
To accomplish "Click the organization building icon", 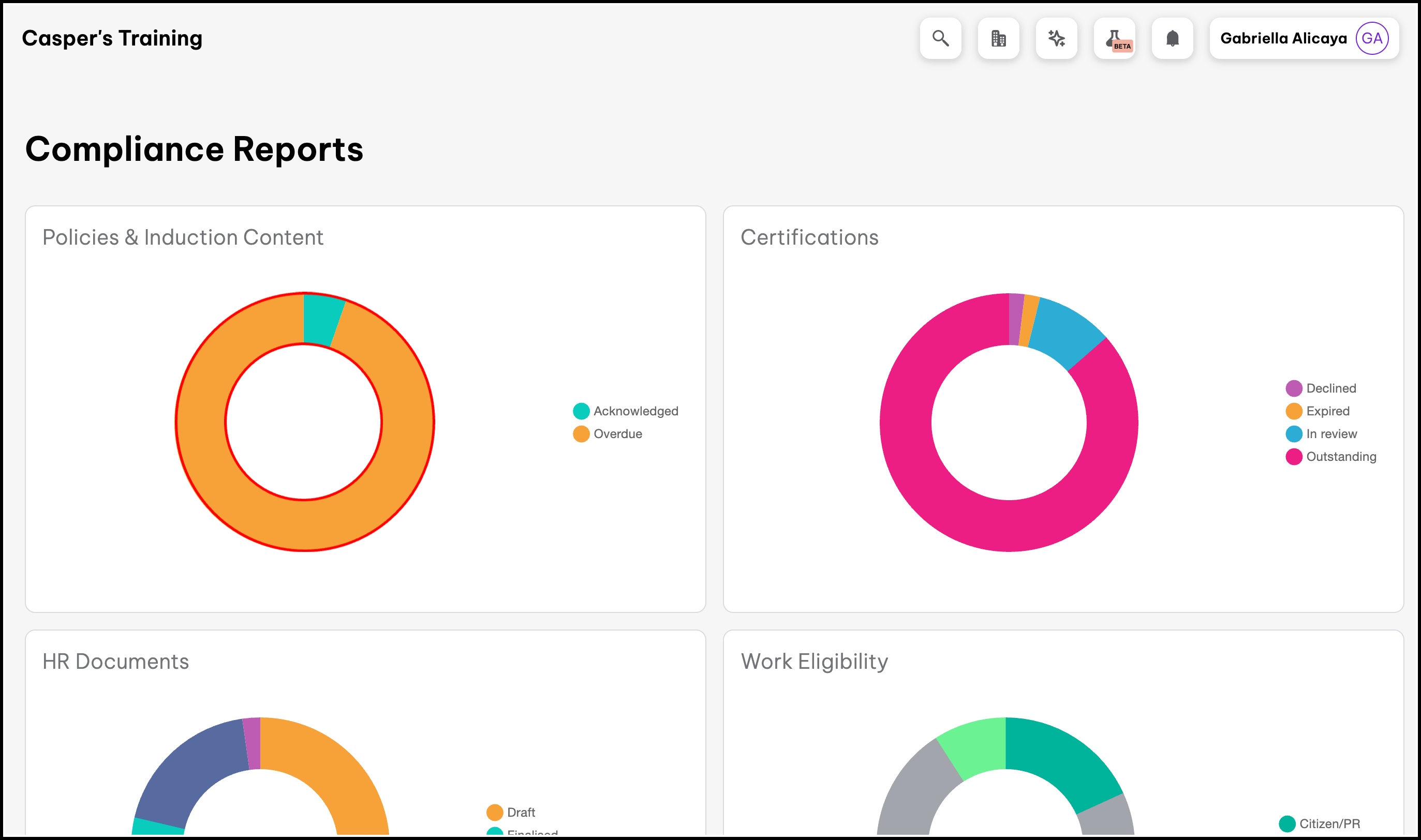I will coord(999,38).
